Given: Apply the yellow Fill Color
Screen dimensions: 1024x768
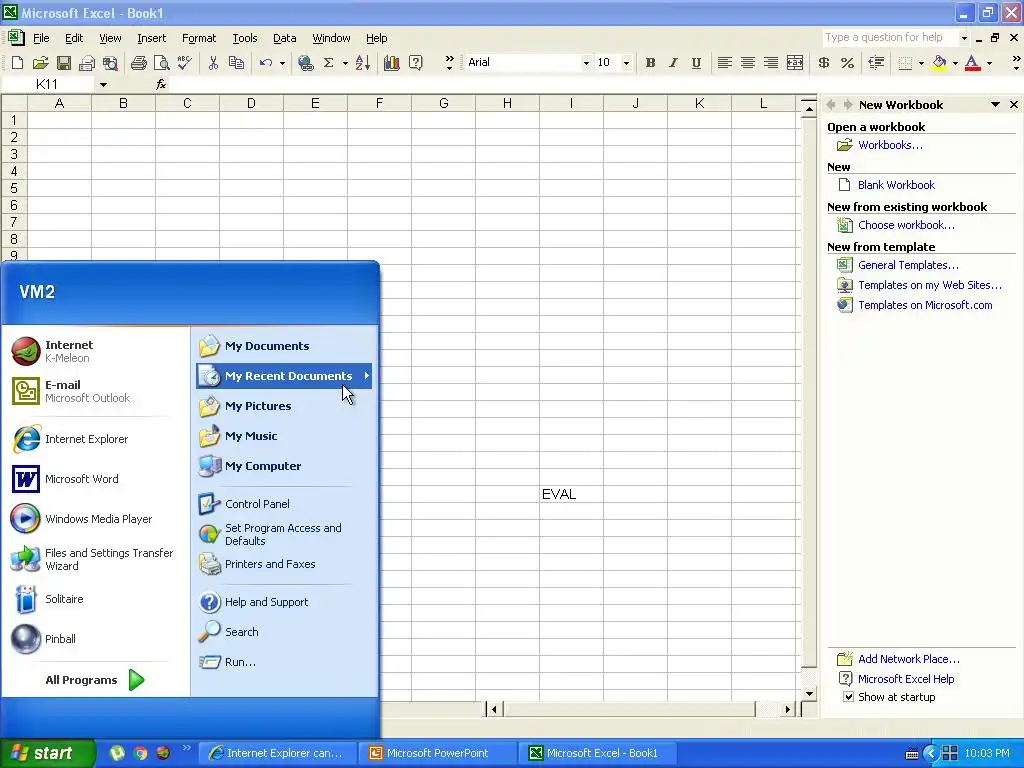Looking at the screenshot, I should point(939,63).
